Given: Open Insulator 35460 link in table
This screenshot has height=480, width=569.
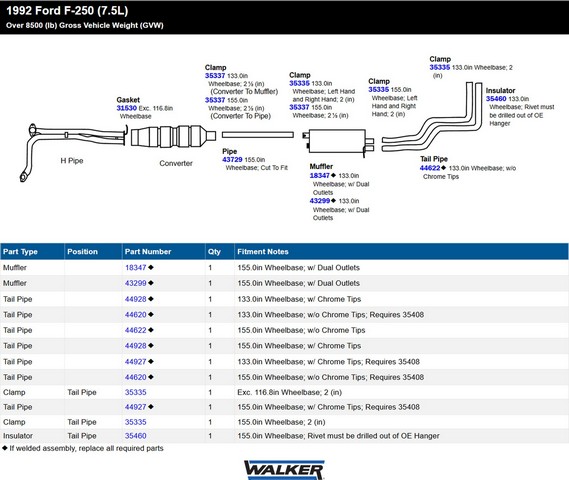Looking at the screenshot, I should click(x=135, y=436).
